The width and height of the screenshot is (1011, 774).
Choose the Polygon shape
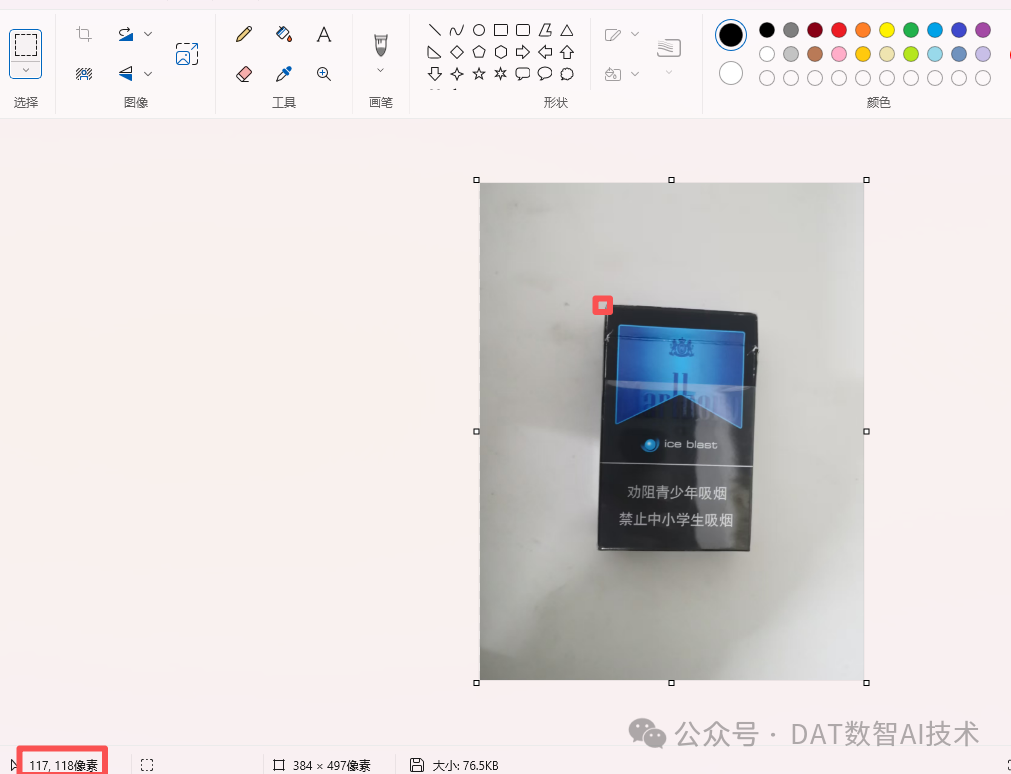click(545, 30)
